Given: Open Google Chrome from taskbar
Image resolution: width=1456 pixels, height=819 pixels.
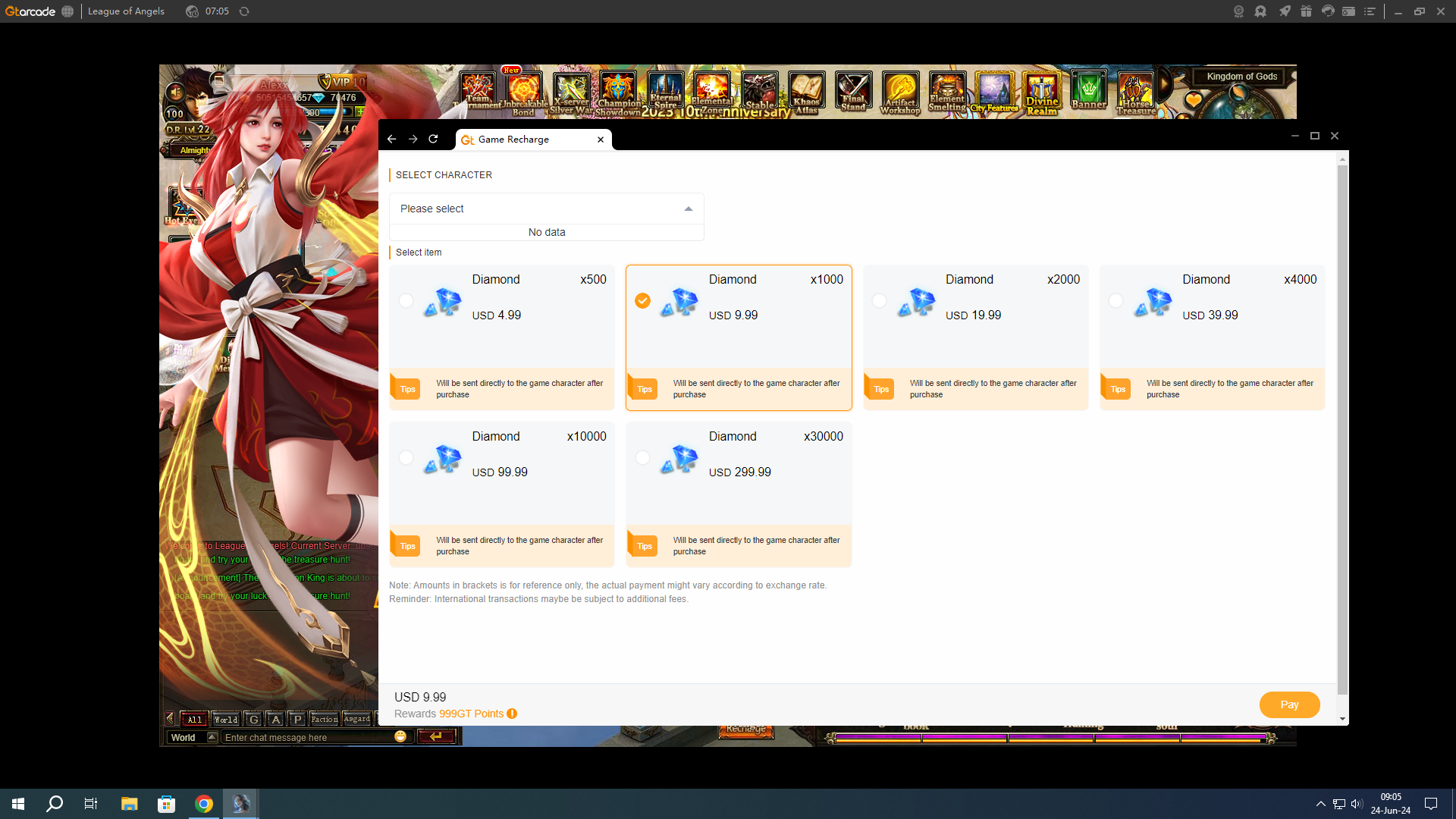Looking at the screenshot, I should [x=204, y=804].
